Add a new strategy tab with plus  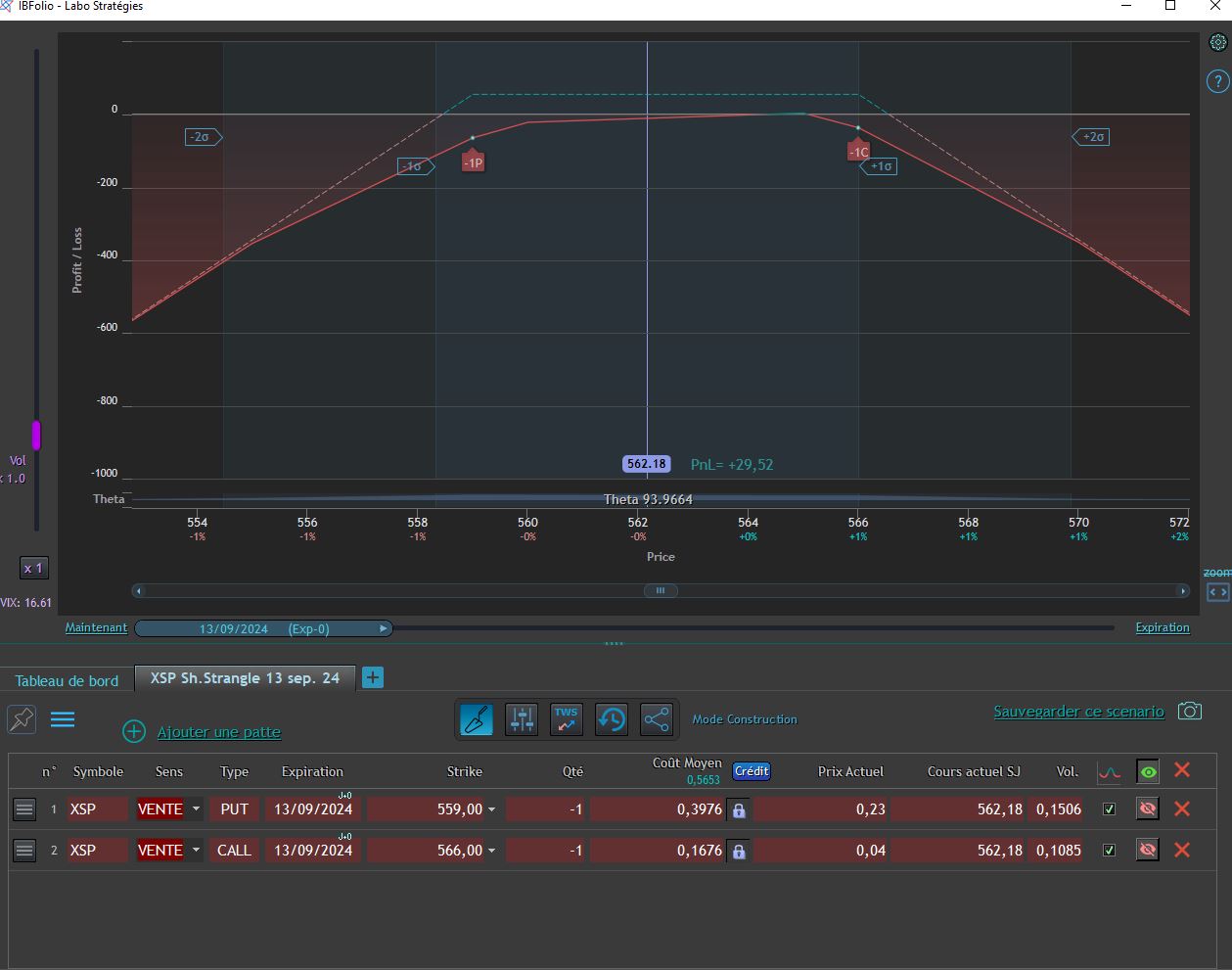pos(373,677)
